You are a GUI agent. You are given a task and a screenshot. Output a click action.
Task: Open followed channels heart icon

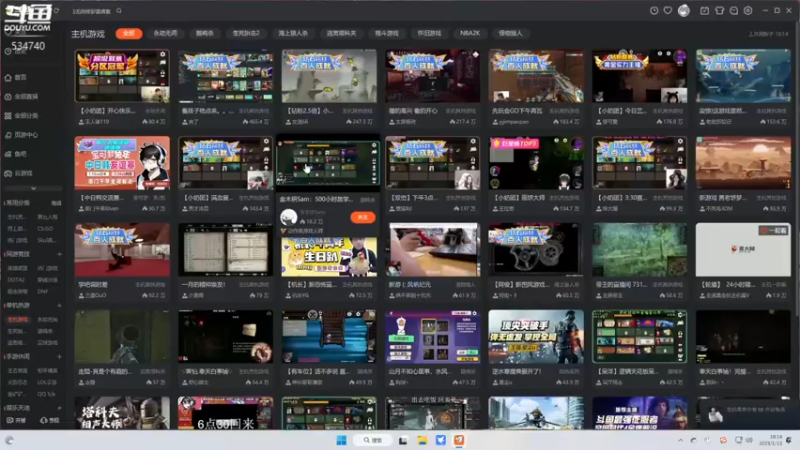pos(667,11)
